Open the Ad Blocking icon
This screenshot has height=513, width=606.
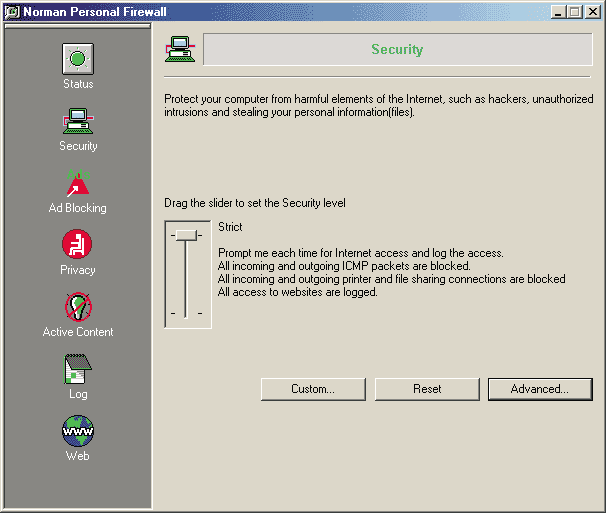78,183
